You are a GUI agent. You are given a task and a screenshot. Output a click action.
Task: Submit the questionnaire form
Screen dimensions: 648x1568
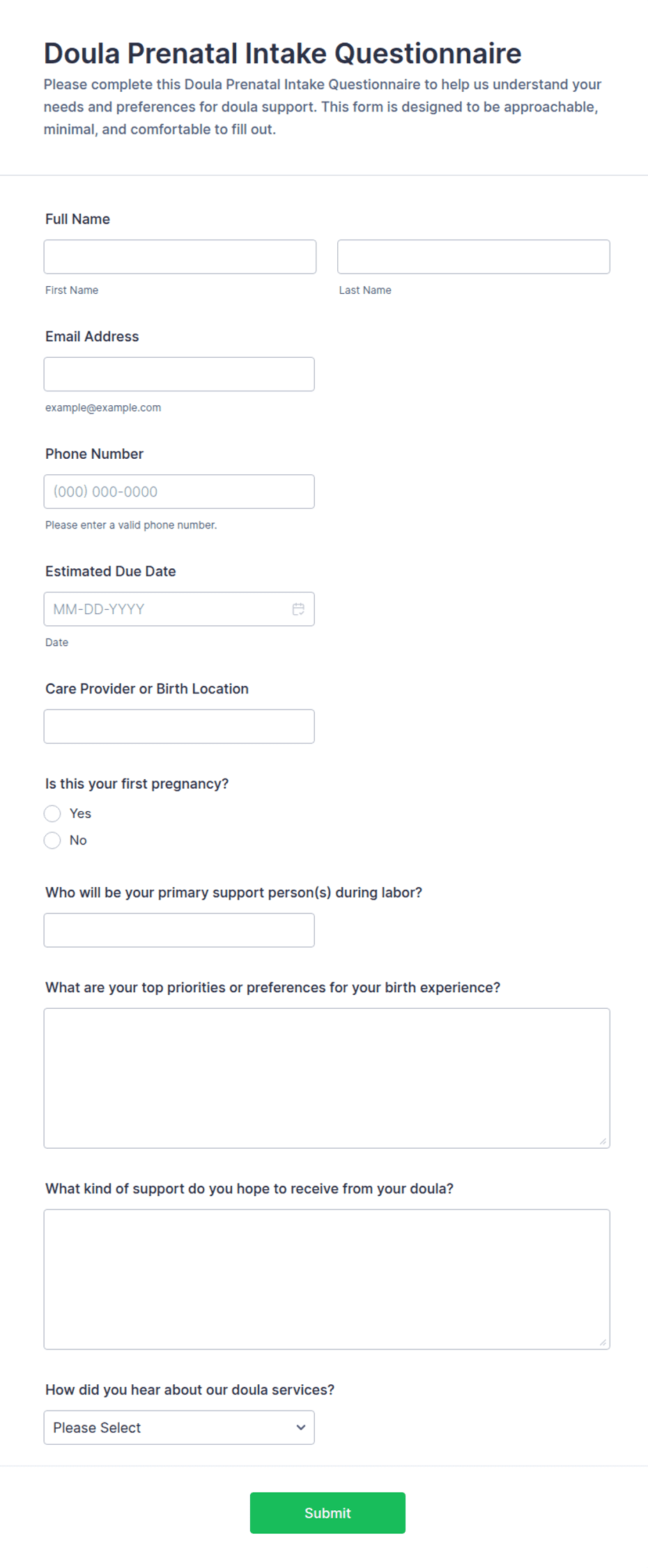click(x=327, y=1512)
